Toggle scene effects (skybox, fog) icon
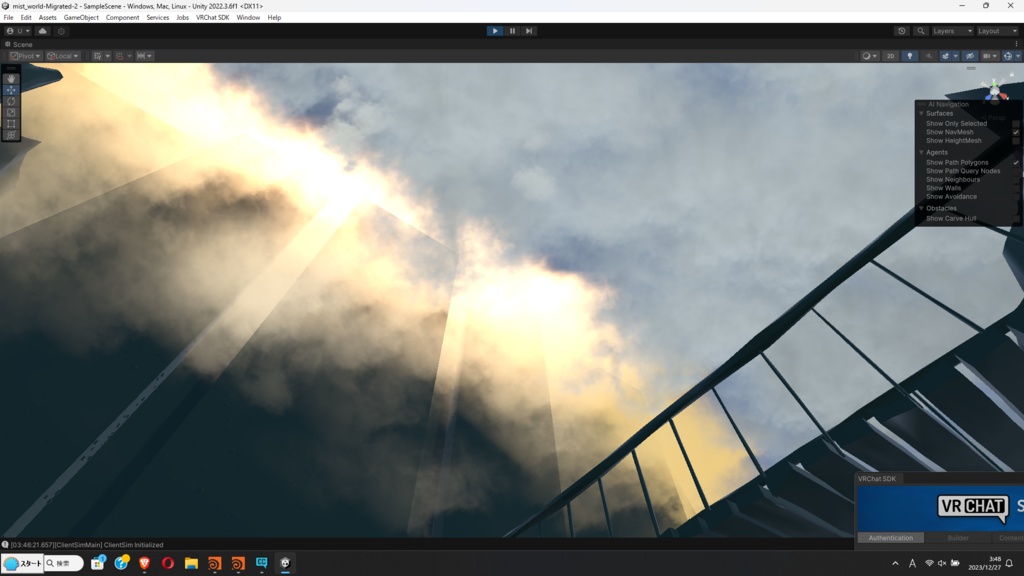 [945, 56]
